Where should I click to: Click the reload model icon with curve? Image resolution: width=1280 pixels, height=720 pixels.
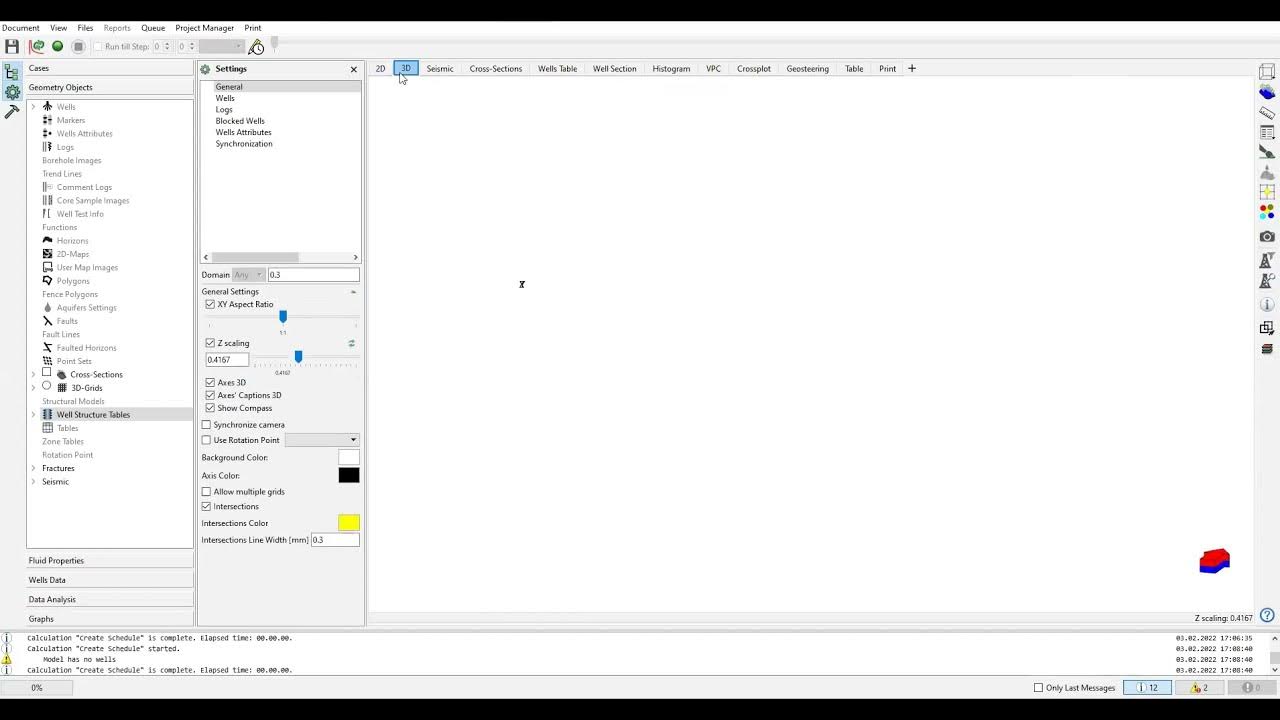[x=38, y=46]
